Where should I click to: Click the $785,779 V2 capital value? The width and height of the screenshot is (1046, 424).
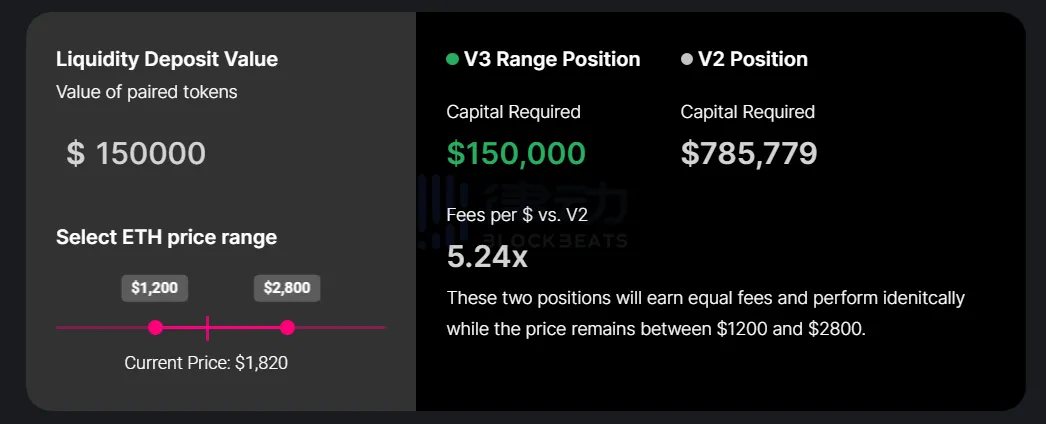coord(749,153)
